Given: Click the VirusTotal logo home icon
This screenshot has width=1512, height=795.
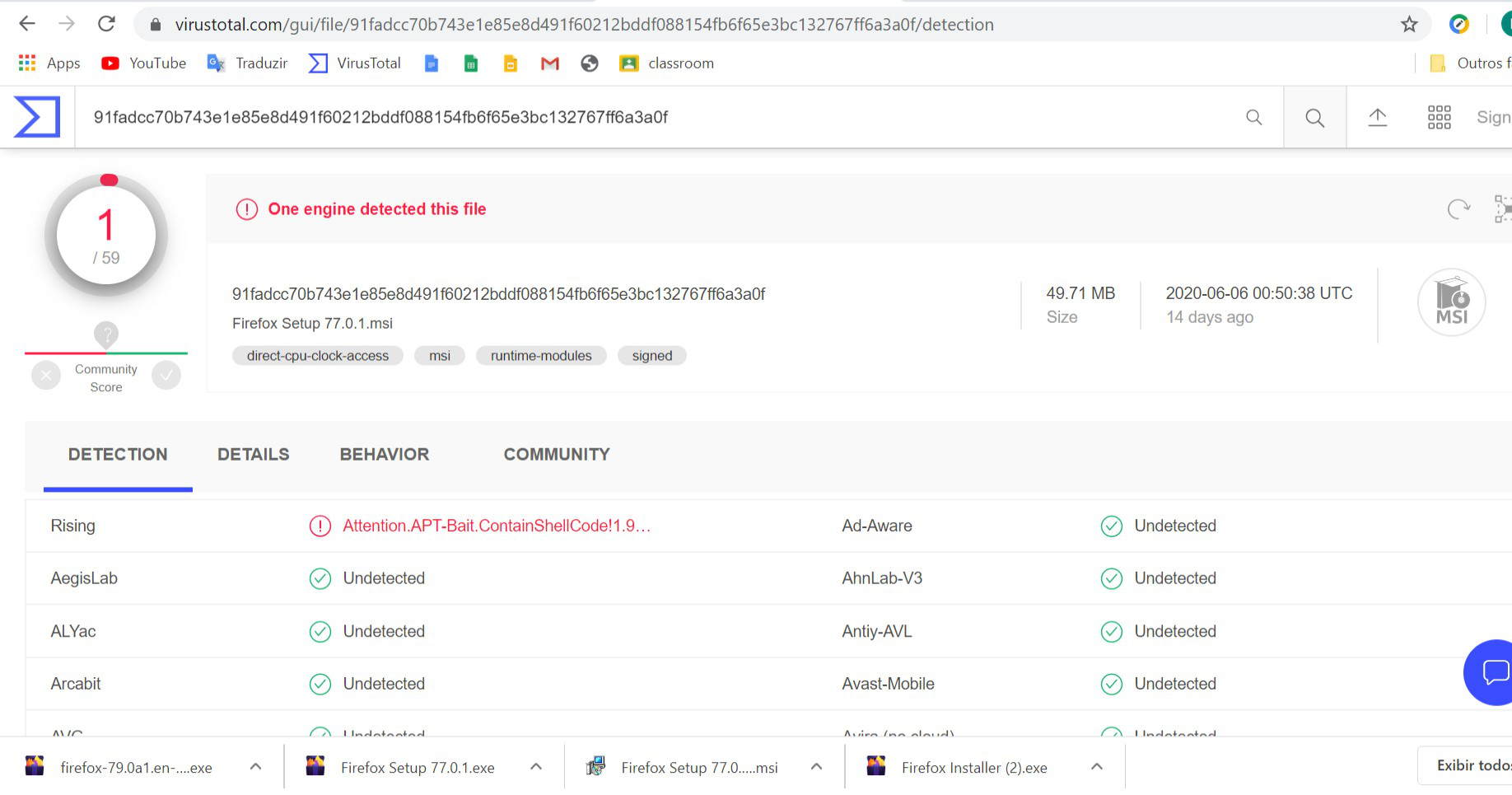Looking at the screenshot, I should (37, 117).
